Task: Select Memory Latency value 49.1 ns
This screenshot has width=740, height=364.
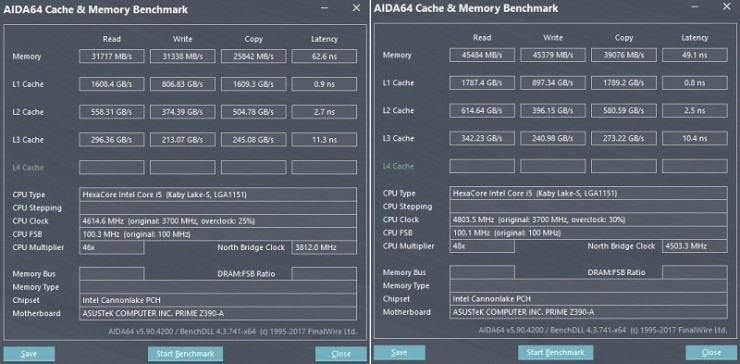Action: tap(694, 55)
